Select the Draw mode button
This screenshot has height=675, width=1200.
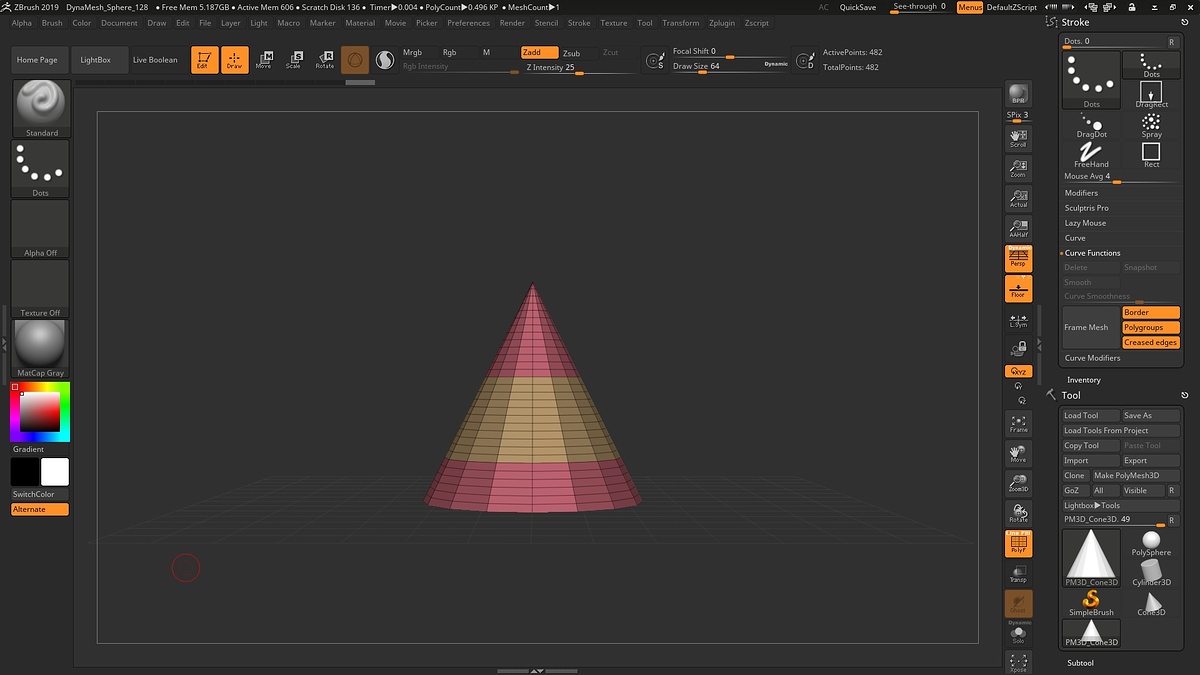(x=234, y=60)
